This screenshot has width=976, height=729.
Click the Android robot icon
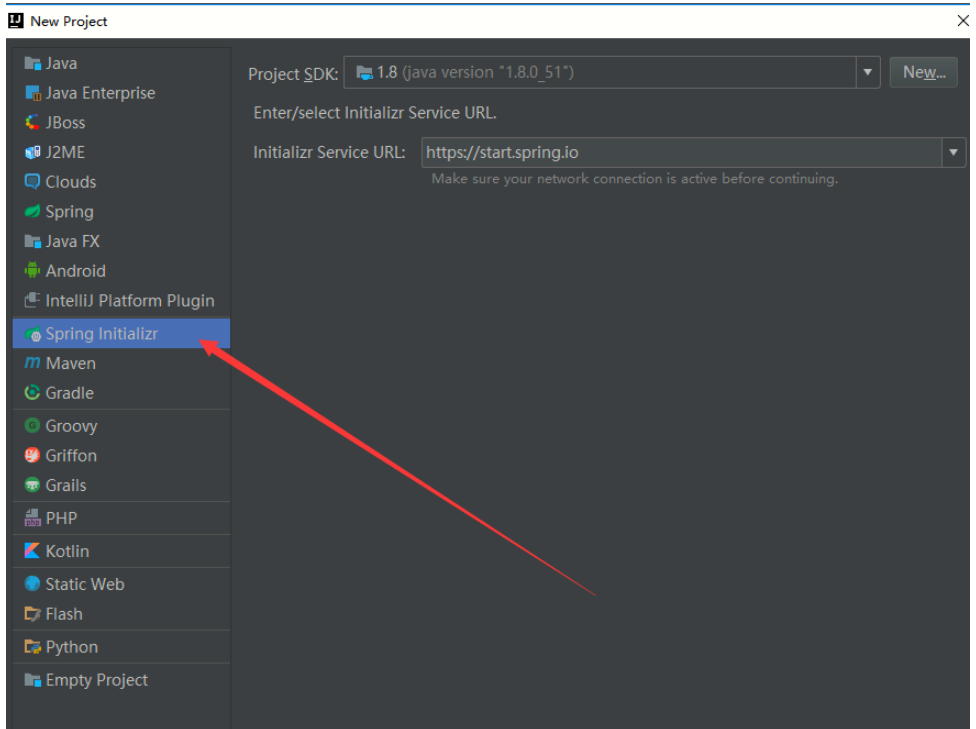(x=32, y=271)
